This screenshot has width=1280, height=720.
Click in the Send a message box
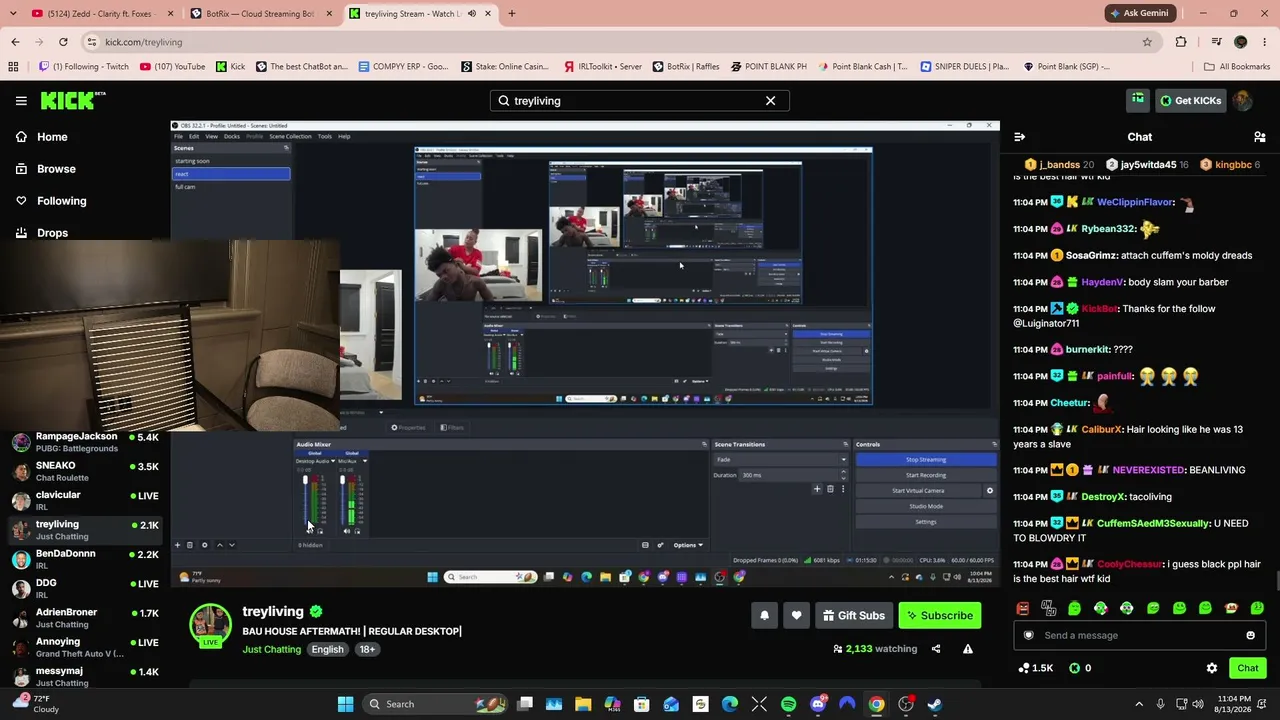[x=1139, y=635]
